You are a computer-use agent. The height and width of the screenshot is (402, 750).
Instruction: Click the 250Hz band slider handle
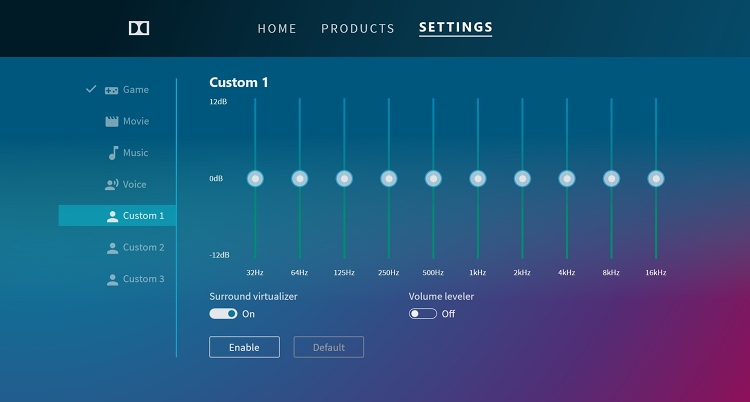[389, 179]
